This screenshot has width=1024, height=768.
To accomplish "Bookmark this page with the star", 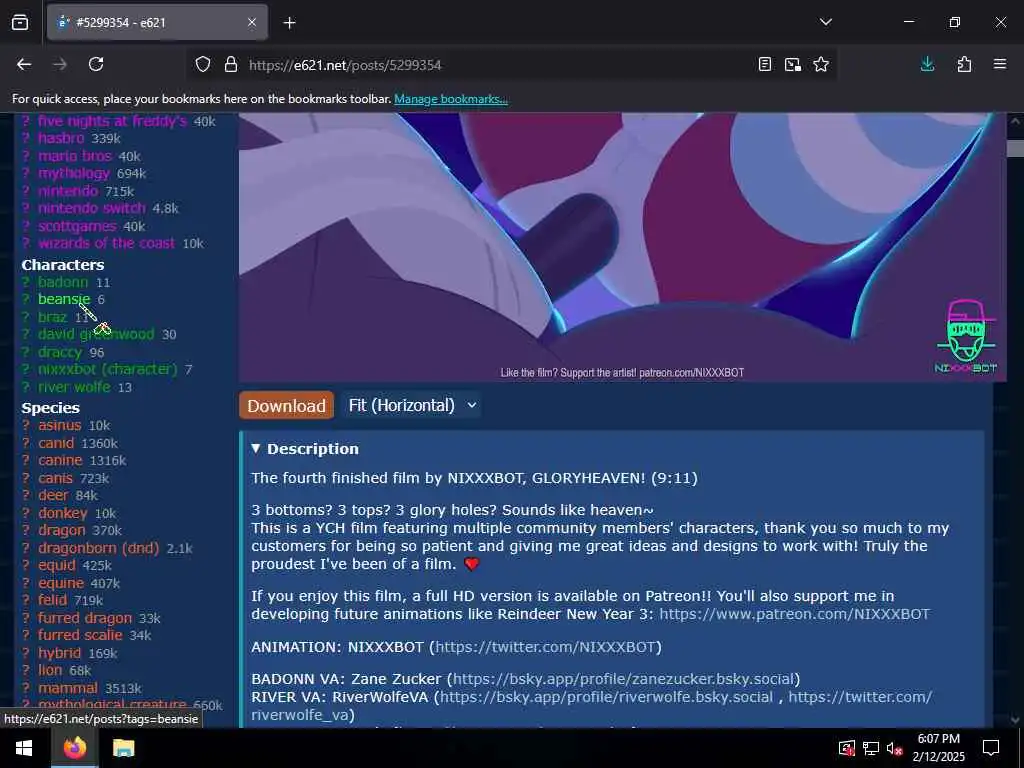I will 821,64.
